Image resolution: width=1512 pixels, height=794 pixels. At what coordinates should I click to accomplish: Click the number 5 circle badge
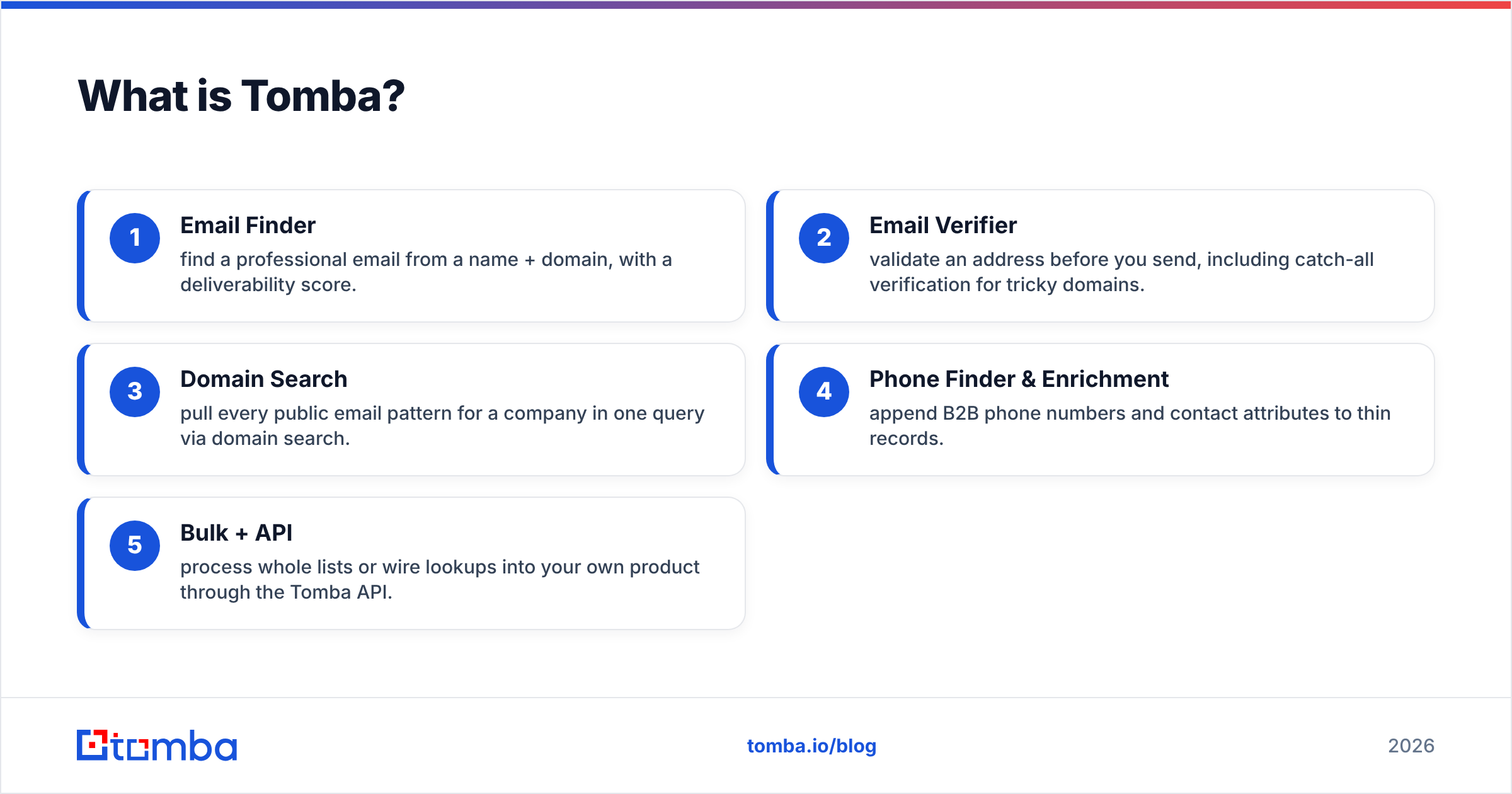(135, 546)
